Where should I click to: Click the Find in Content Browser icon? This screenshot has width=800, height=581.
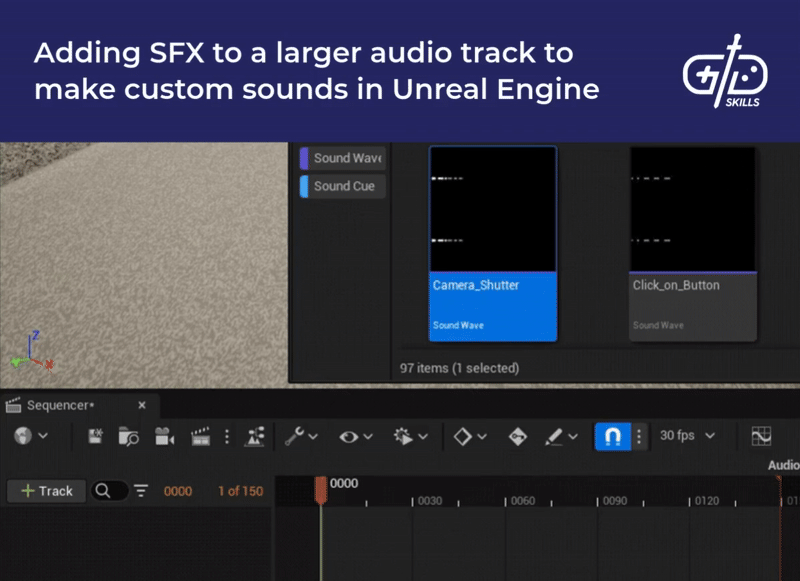pyautogui.click(x=127, y=436)
